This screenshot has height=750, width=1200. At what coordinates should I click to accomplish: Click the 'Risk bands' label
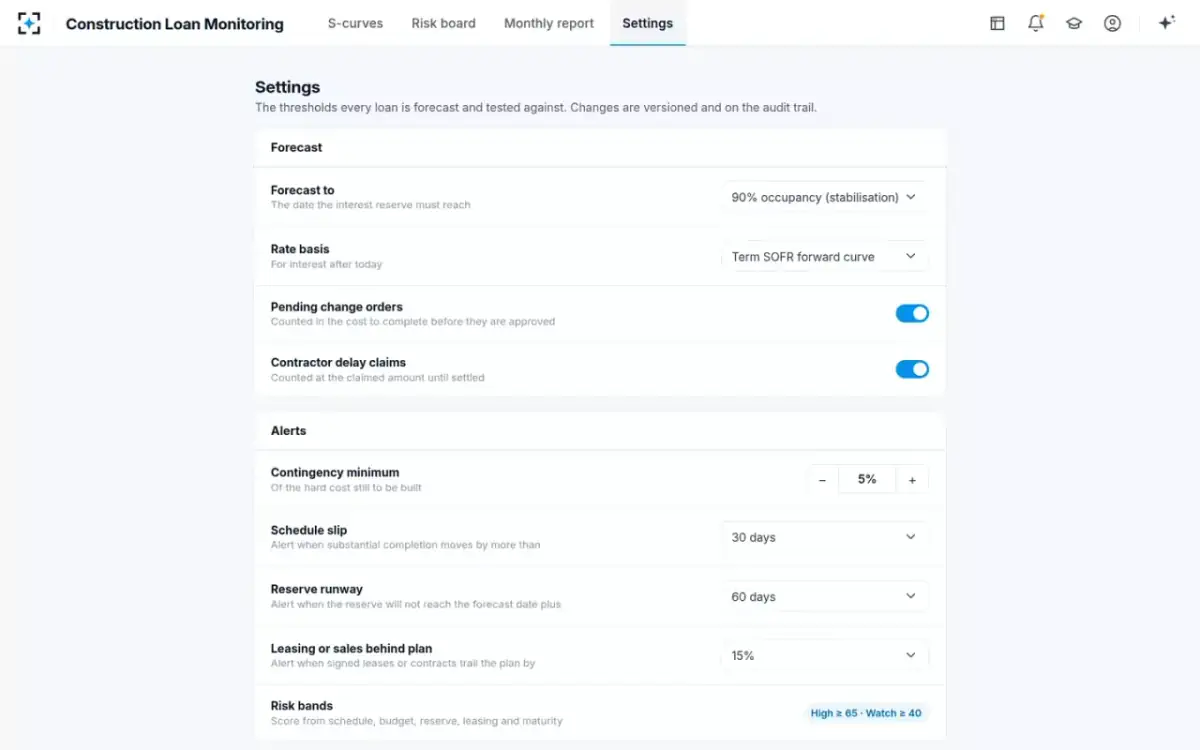coord(302,705)
